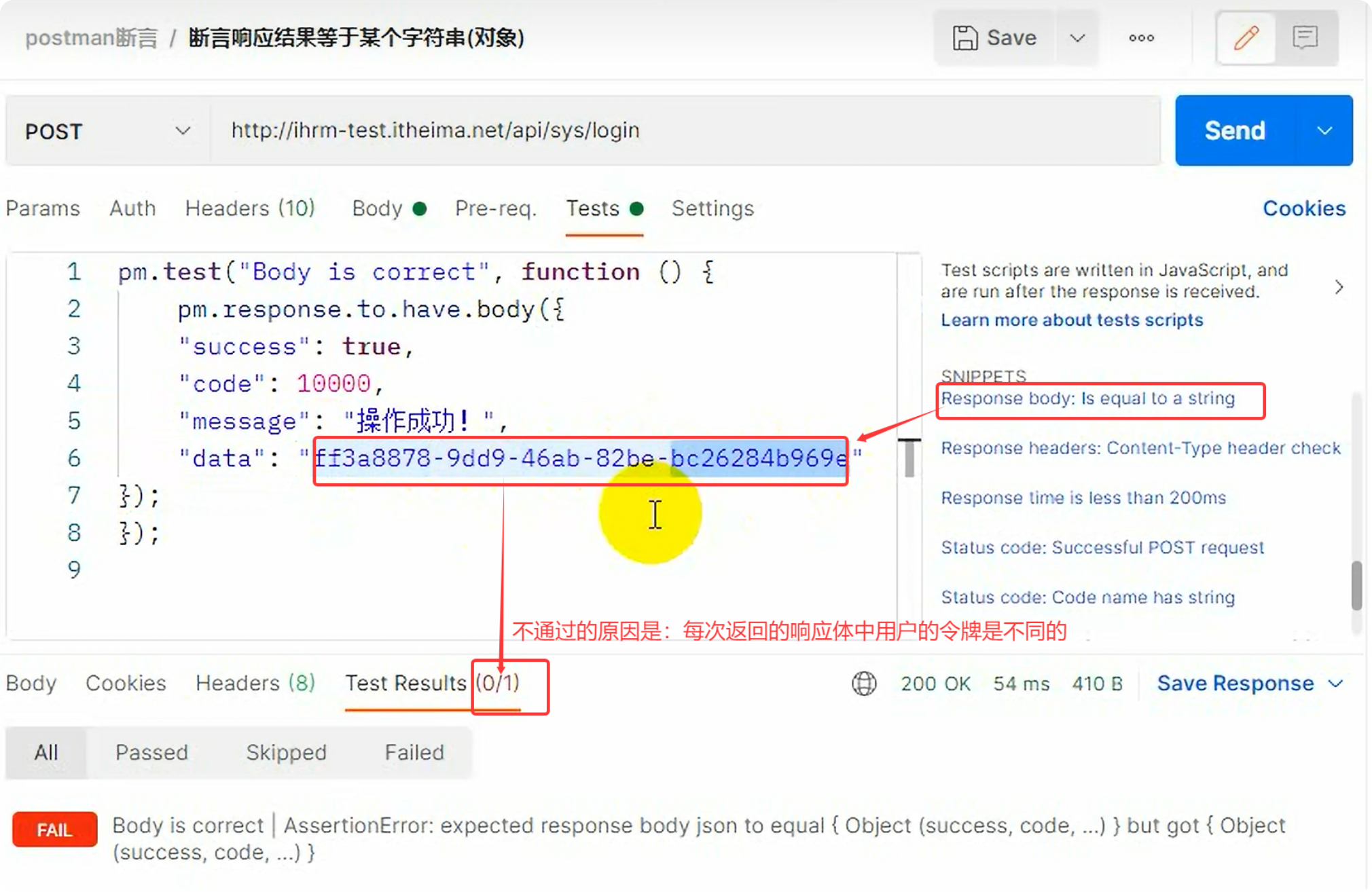Screen dimensions: 1372x892
Task: Click the three-dots more actions icon
Action: tap(1141, 38)
